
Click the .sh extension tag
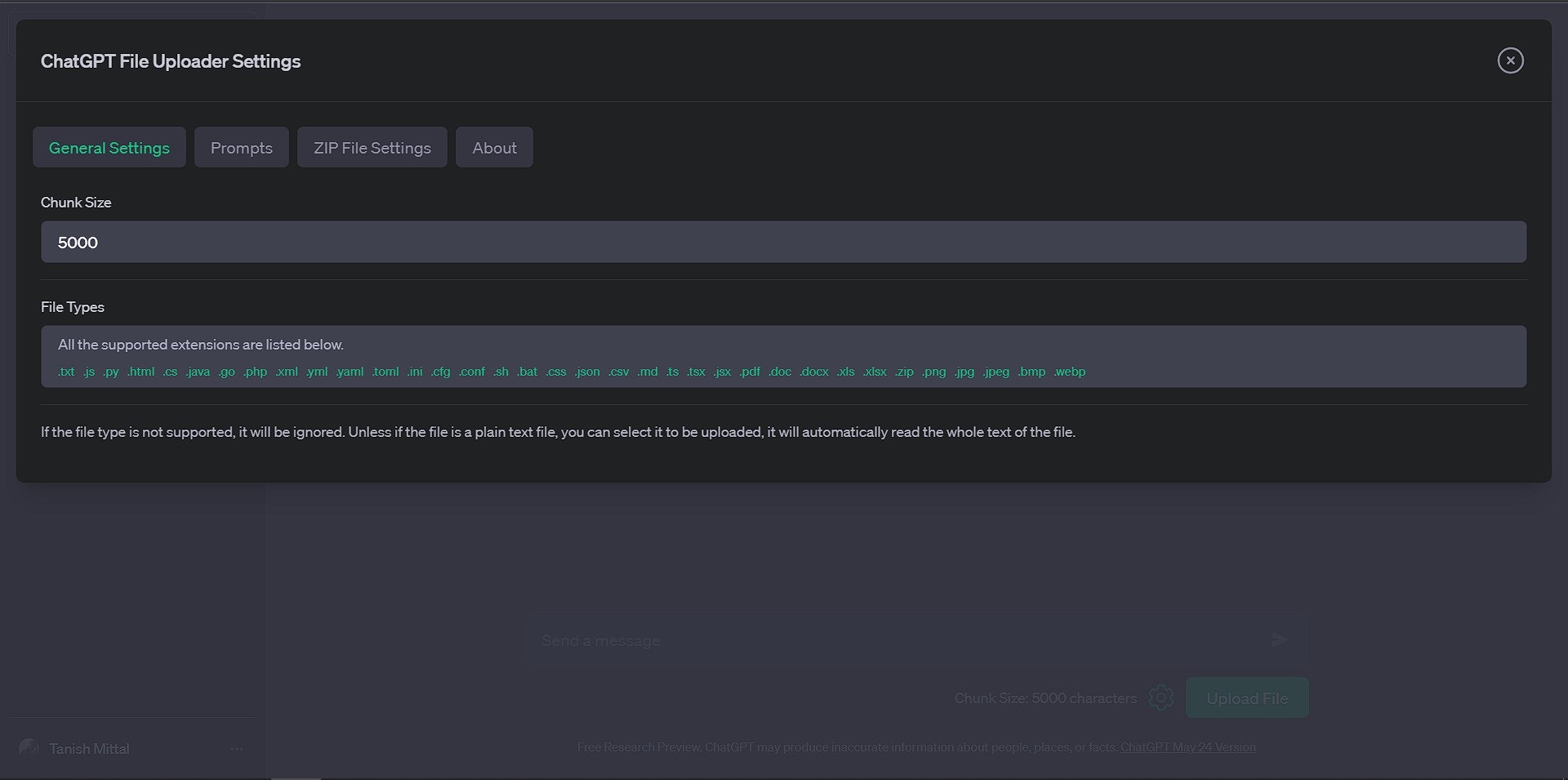click(501, 372)
